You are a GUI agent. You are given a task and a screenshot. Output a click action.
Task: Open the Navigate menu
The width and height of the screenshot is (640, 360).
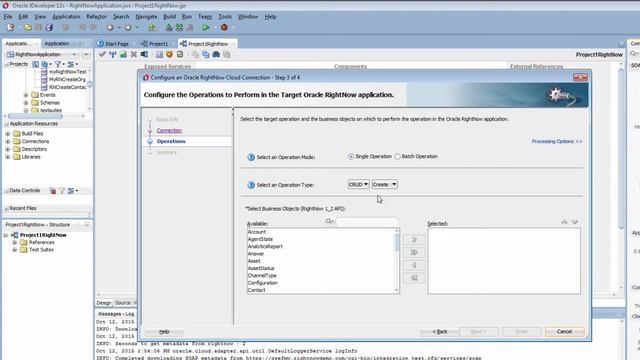[x=146, y=17]
